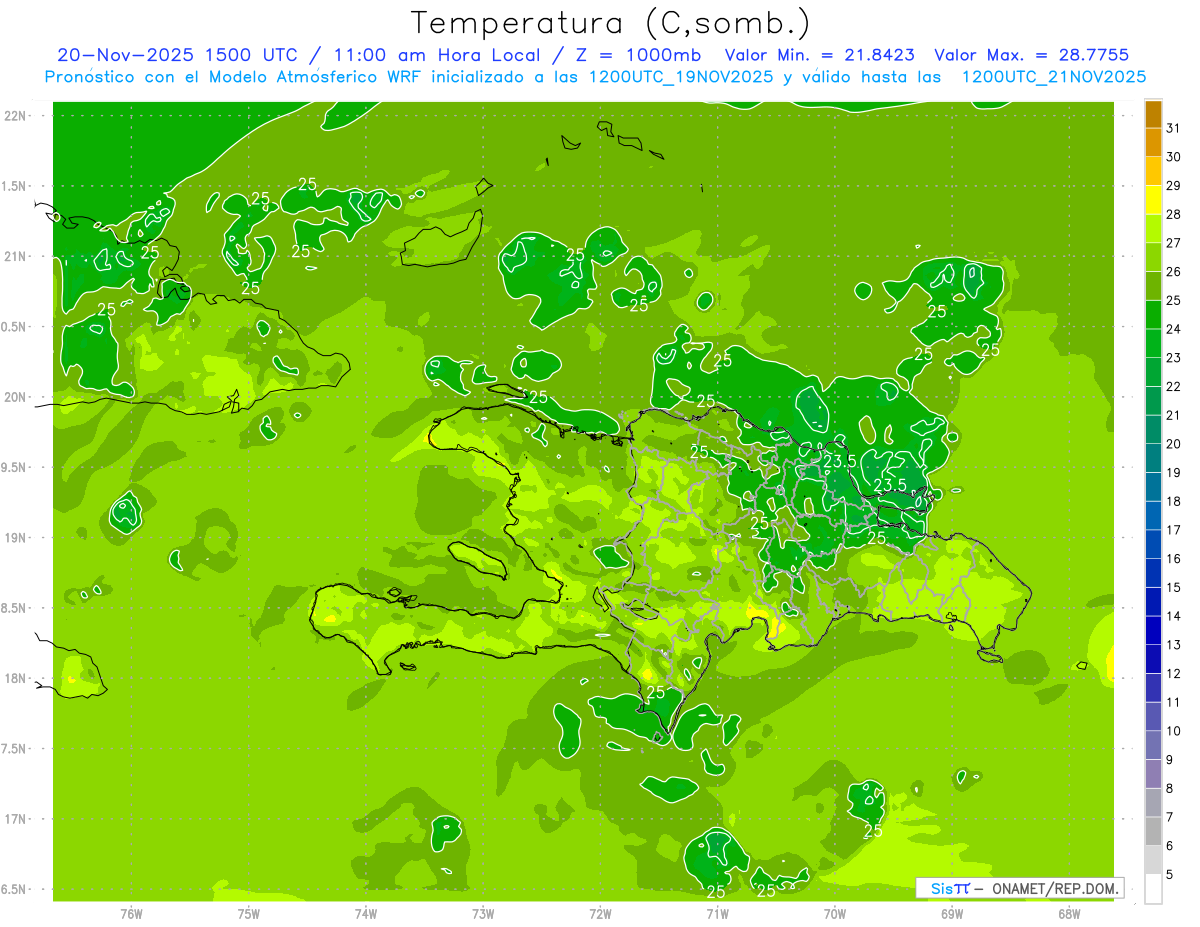Image resolution: width=1200 pixels, height=927 pixels.
Task: Click the purple swatch between 9 and 10
Action: tap(1153, 745)
